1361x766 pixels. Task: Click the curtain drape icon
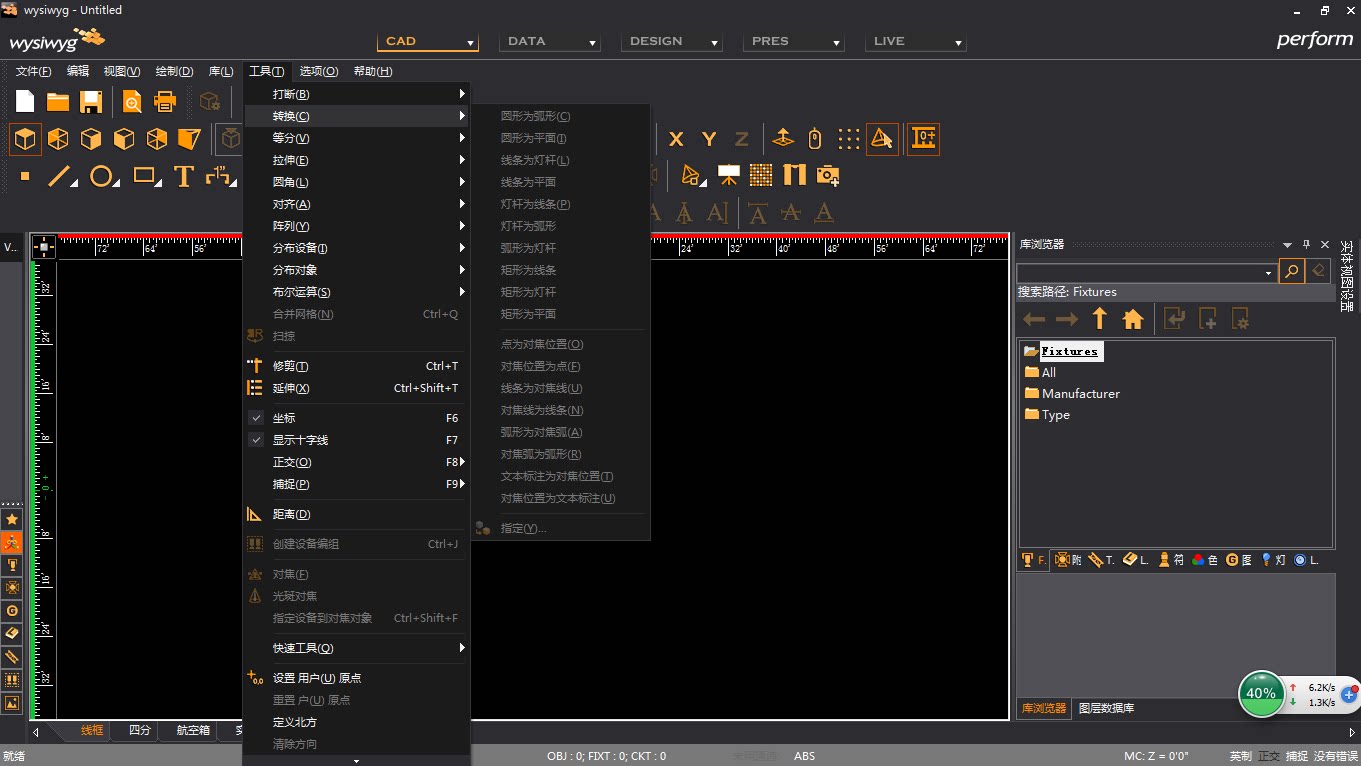pos(795,175)
